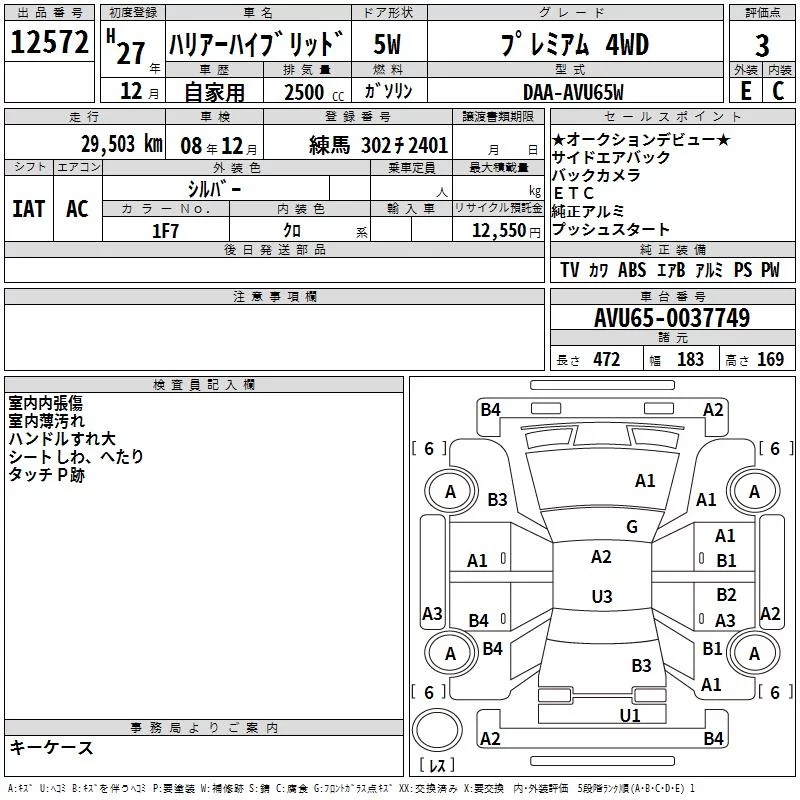Click the U1 mark on the rear bumper
800x800 pixels.
point(629,715)
